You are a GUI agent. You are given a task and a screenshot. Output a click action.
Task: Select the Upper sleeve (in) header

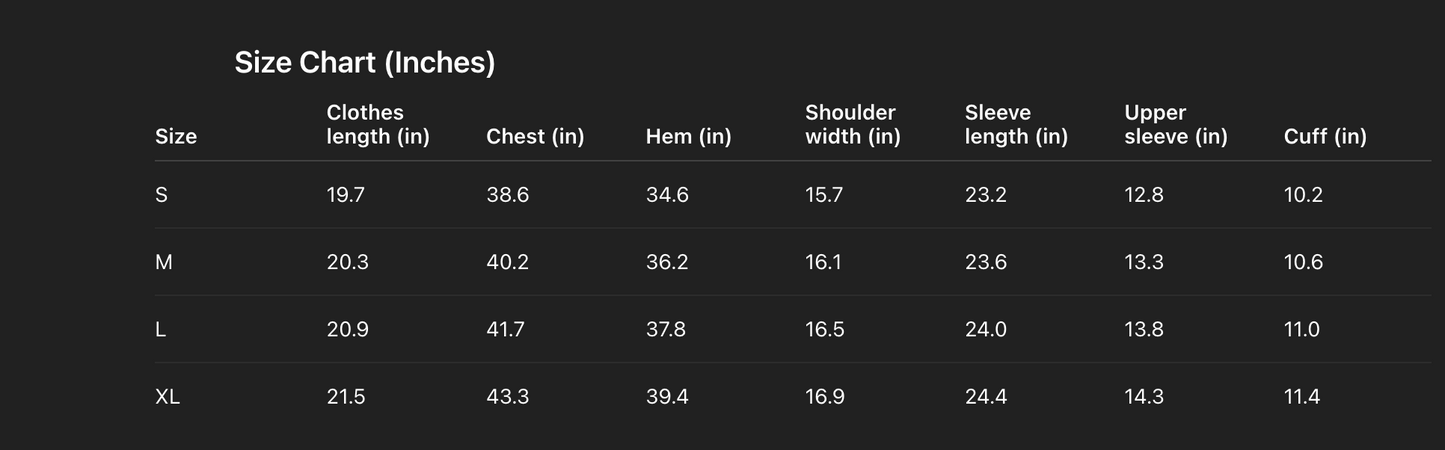pyautogui.click(x=1175, y=125)
